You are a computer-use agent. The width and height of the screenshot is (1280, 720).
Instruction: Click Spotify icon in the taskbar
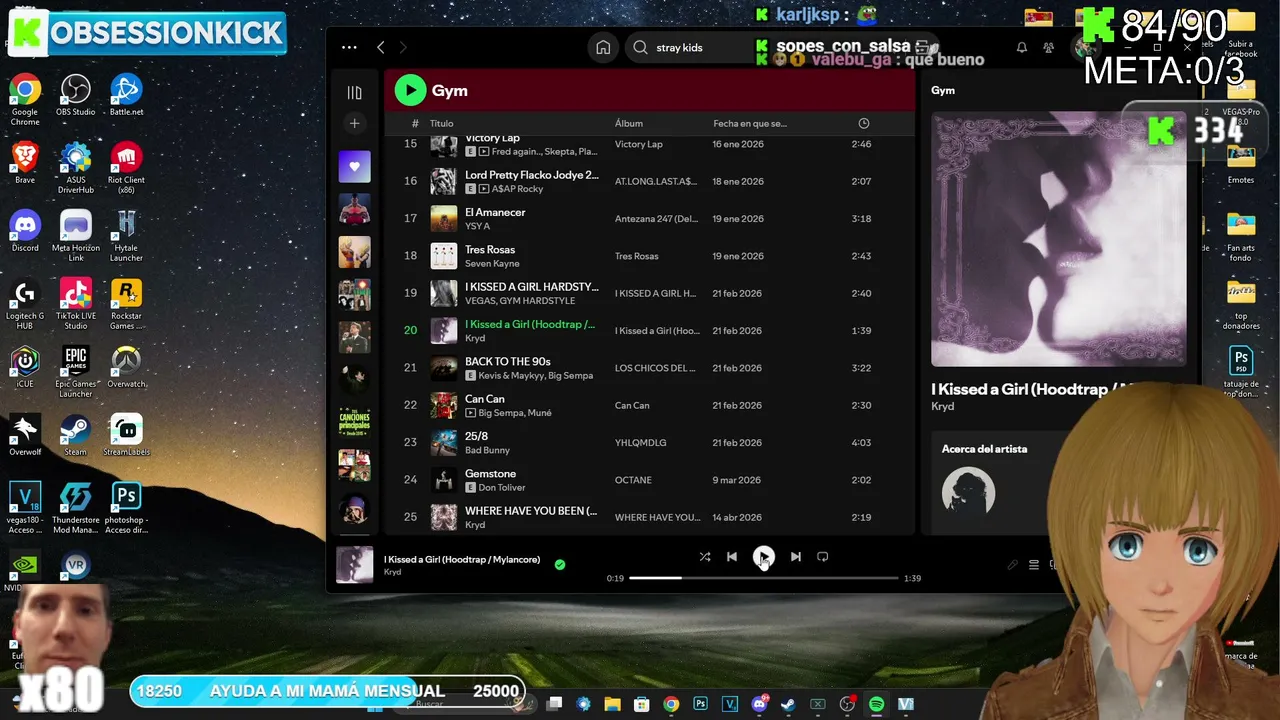click(x=876, y=704)
